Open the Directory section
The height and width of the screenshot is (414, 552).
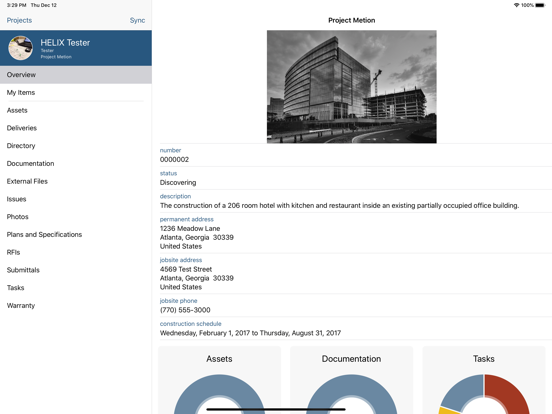coord(76,146)
